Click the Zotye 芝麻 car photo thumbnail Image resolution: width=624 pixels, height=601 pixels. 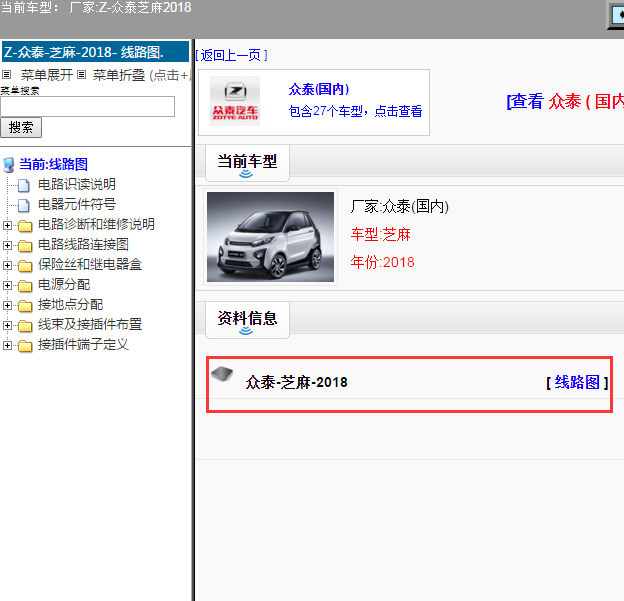pos(271,237)
